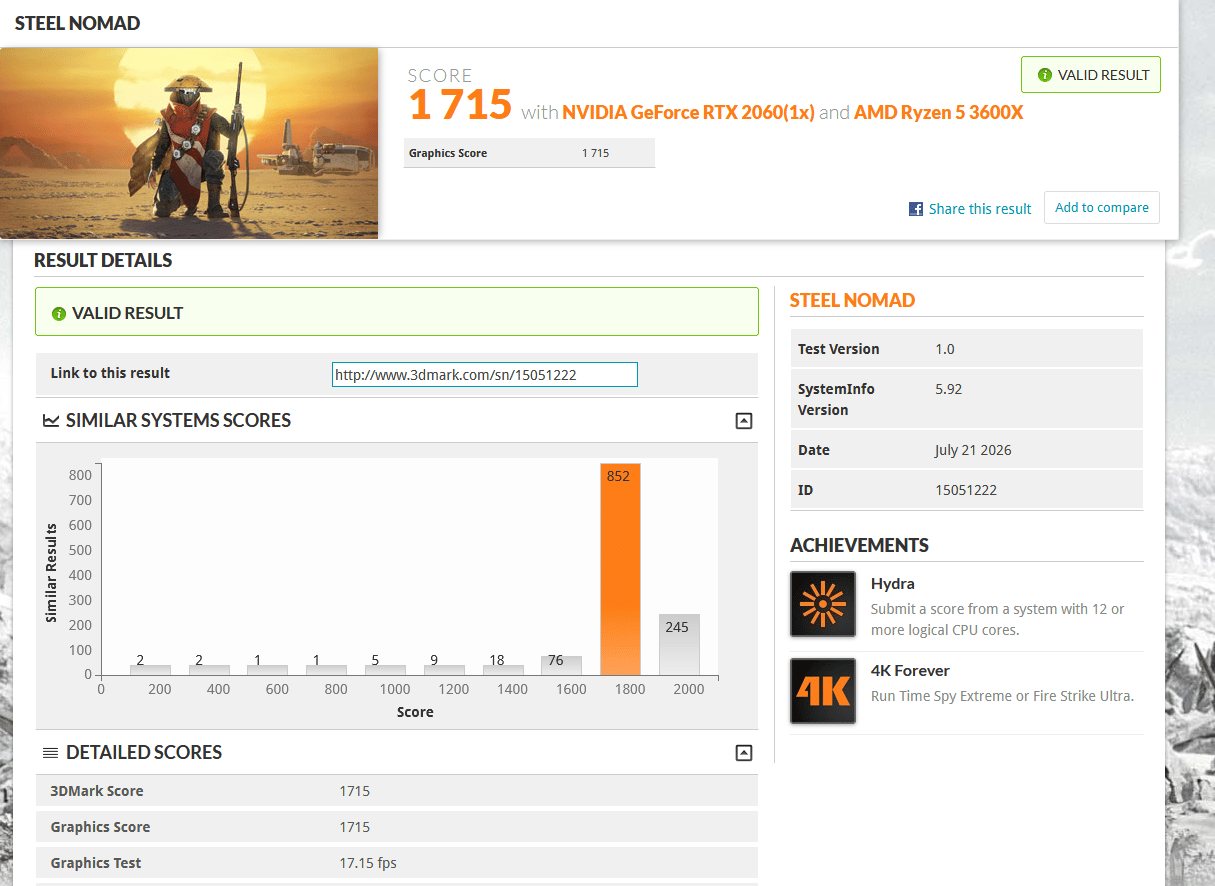This screenshot has width=1215, height=886.
Task: Click the 3DMark Score 1715 row
Action: coord(397,791)
